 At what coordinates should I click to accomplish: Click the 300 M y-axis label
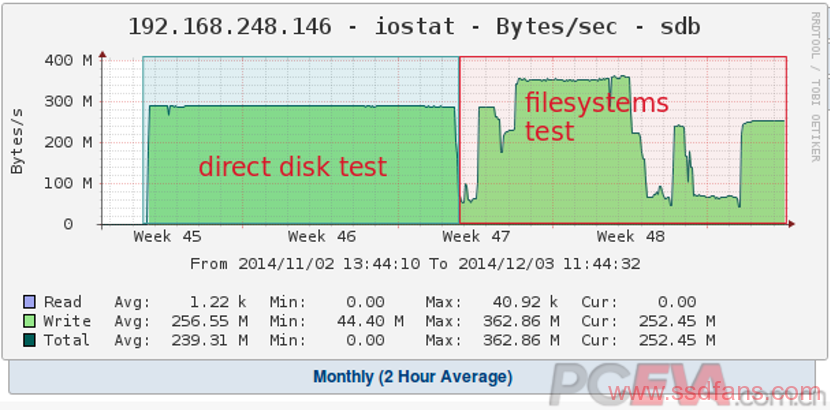[x=69, y=101]
